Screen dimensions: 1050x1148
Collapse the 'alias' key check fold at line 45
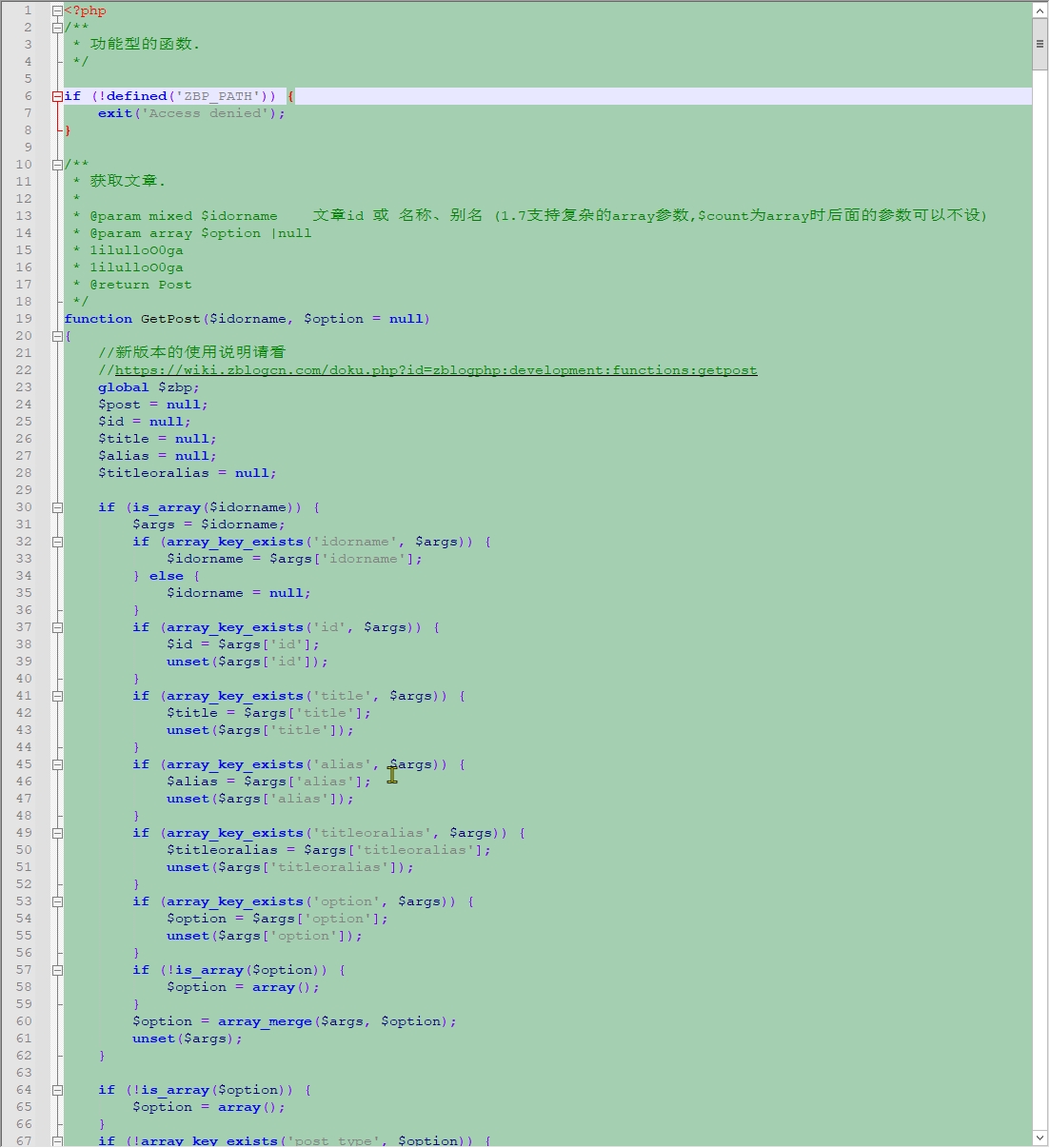(x=57, y=764)
